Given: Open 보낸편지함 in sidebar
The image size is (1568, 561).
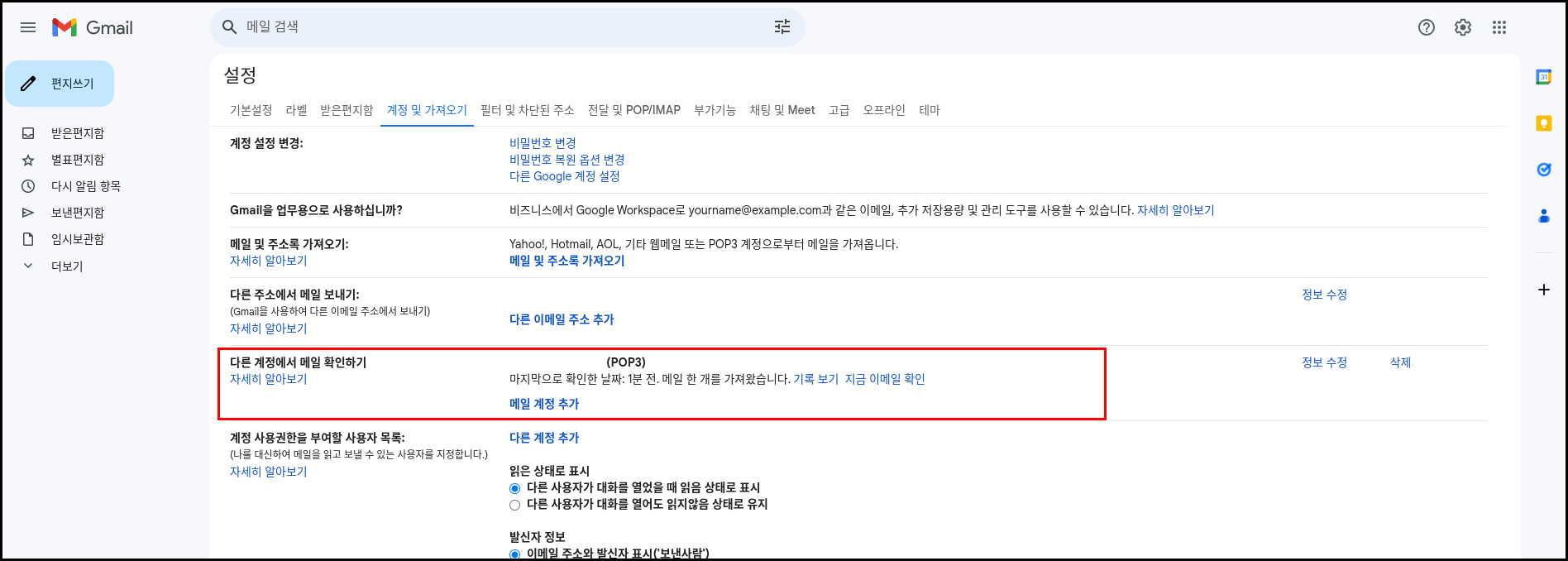Looking at the screenshot, I should click(78, 213).
